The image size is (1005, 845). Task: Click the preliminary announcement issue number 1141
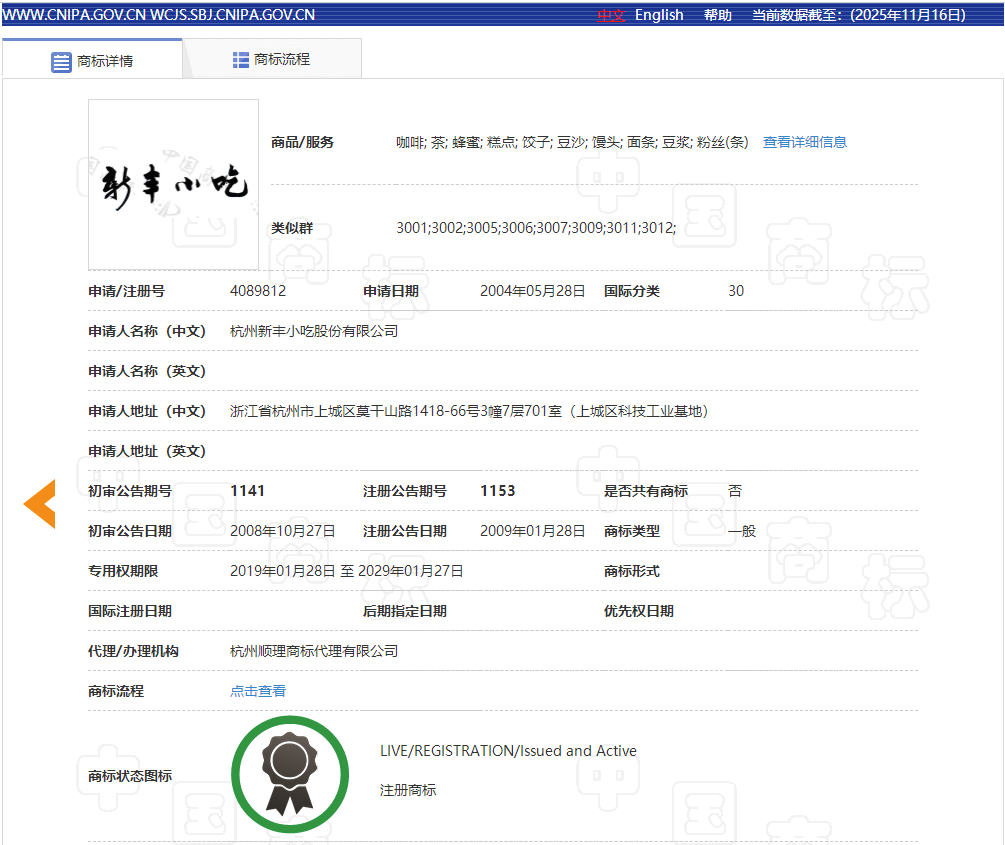click(x=247, y=491)
